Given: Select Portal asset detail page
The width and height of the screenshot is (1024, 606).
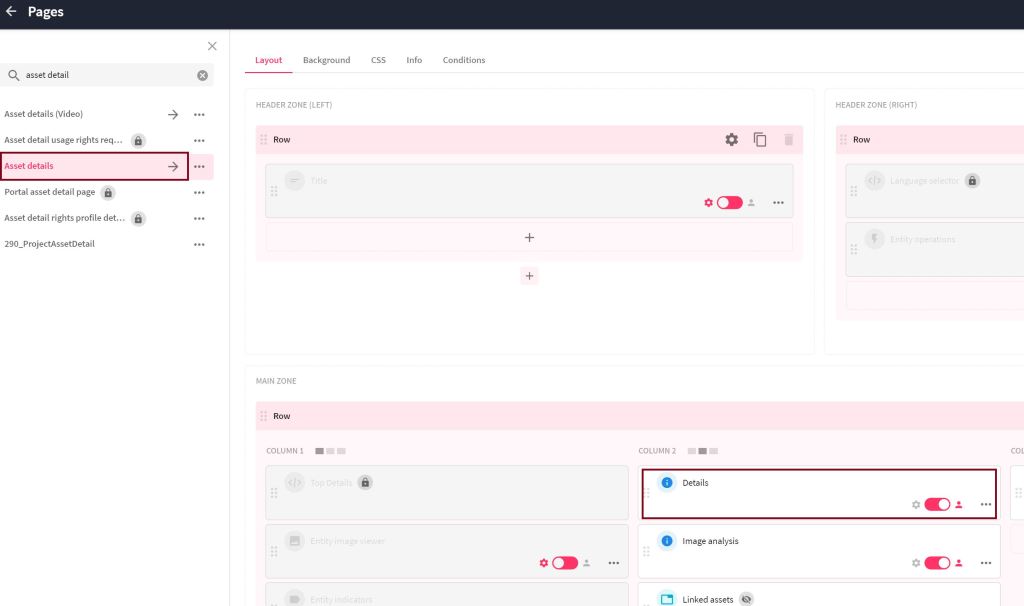Looking at the screenshot, I should click(50, 192).
